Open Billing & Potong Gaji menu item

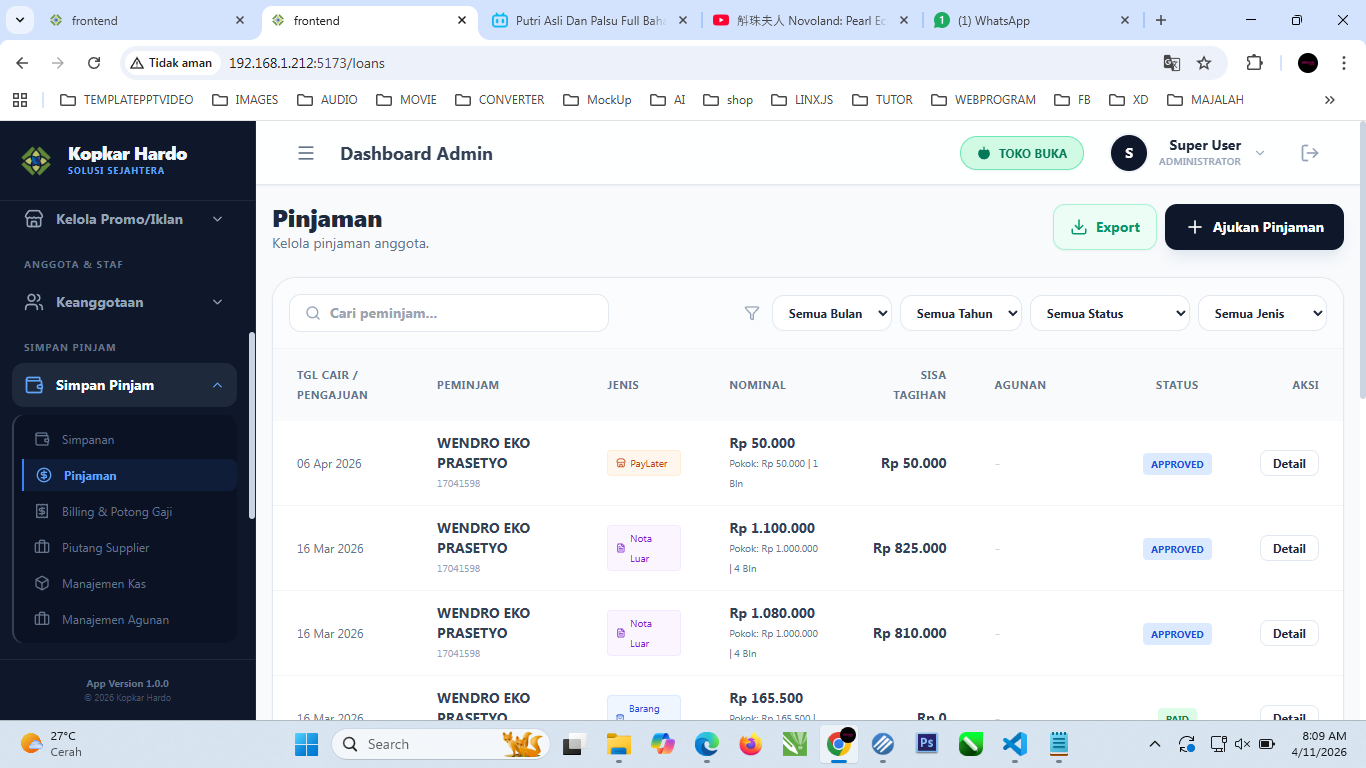pyautogui.click(x=117, y=512)
